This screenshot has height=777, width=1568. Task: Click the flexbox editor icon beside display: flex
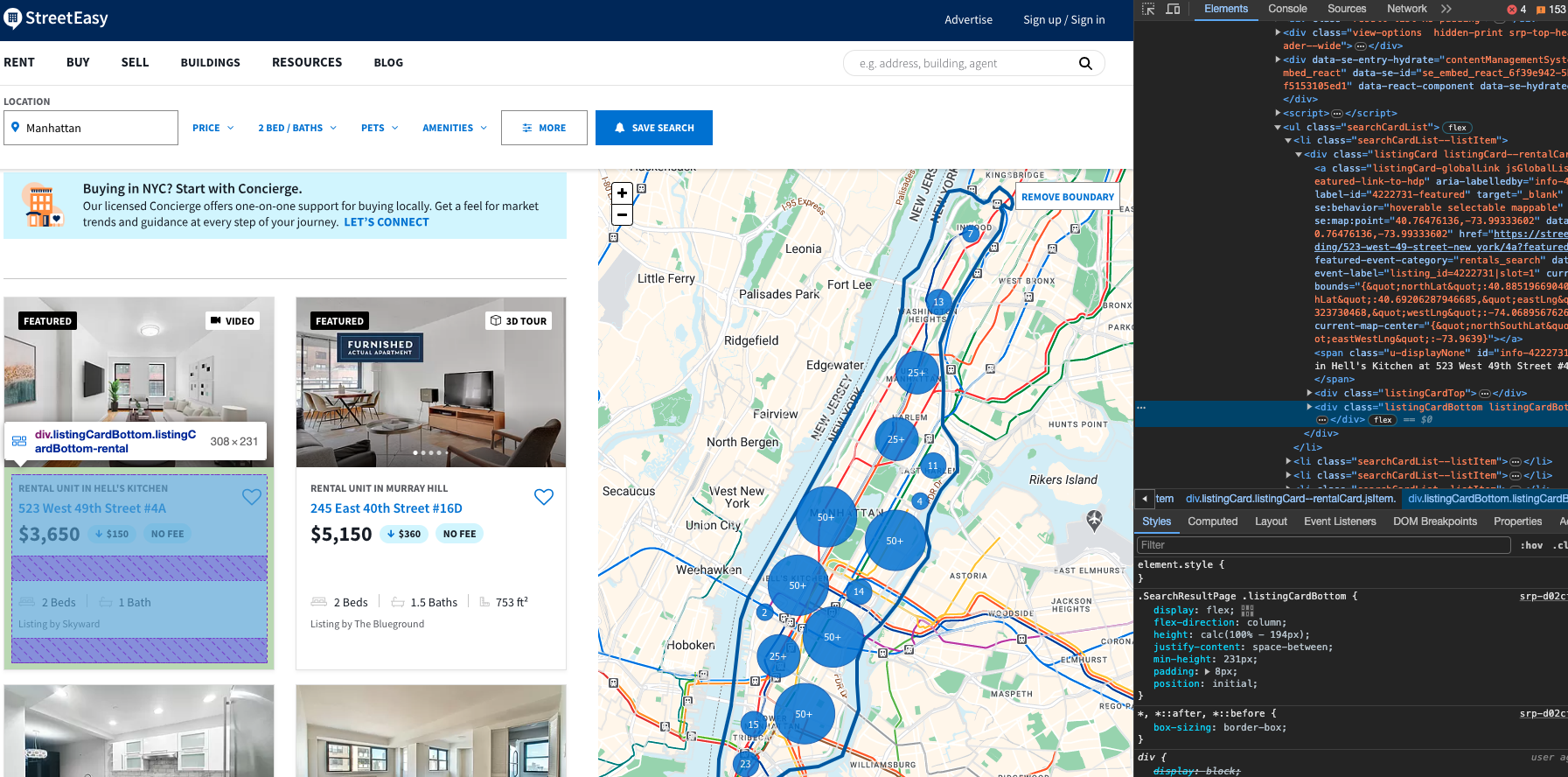(1248, 611)
